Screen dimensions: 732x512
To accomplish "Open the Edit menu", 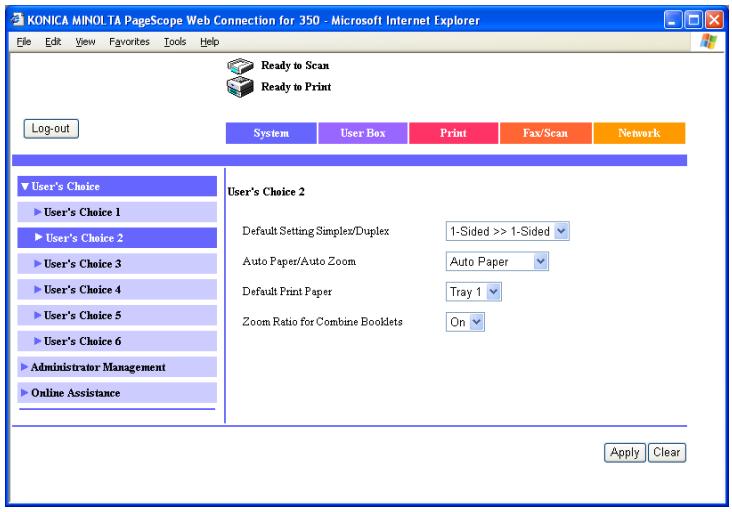I will coord(53,42).
